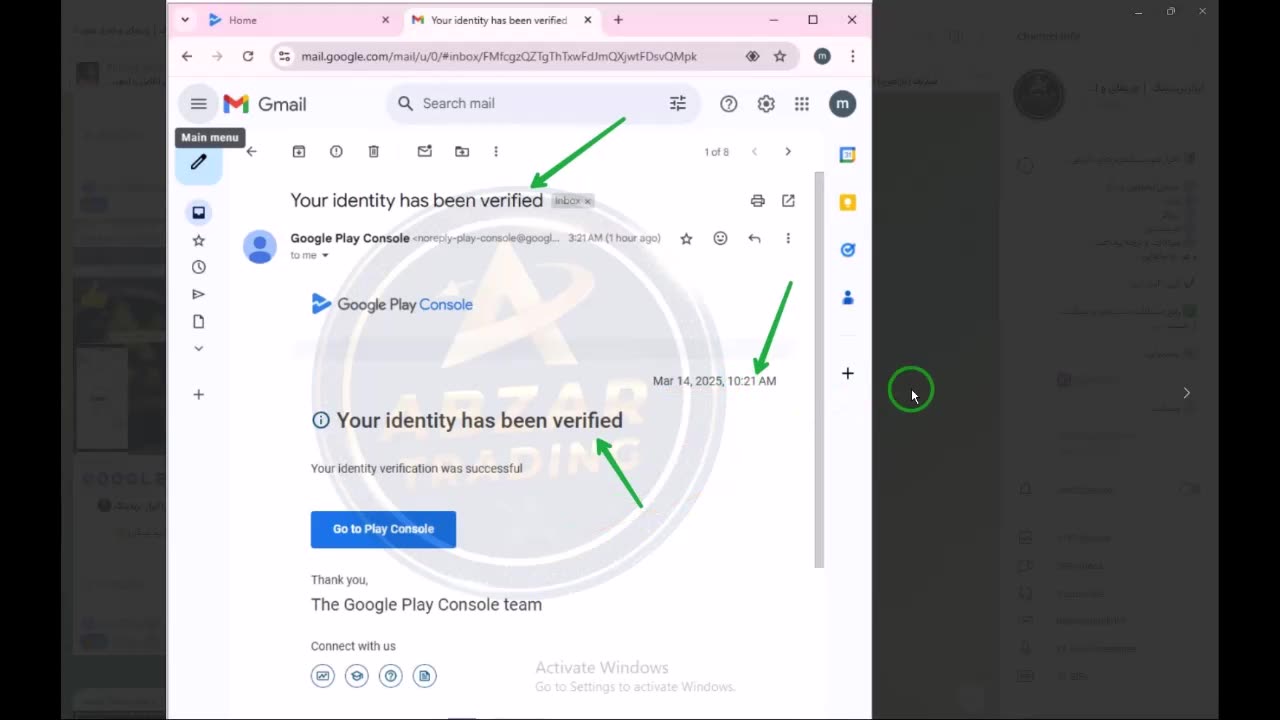Bookmark this tab with star icon
This screenshot has width=1280, height=720.
[x=780, y=57]
